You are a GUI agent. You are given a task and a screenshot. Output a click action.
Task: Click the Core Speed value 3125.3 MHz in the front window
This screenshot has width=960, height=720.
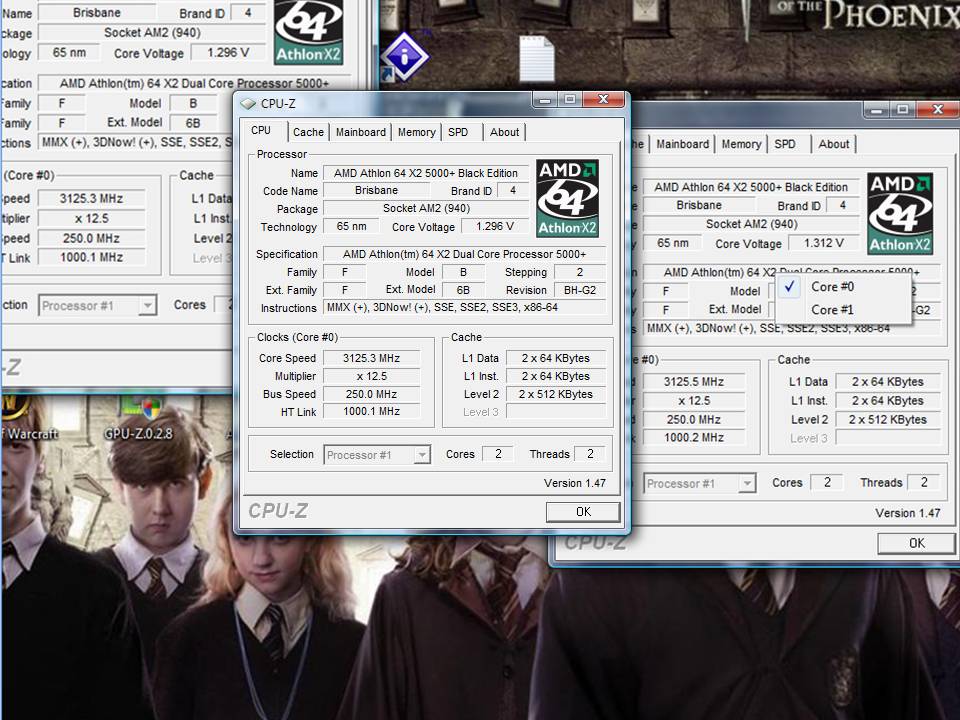click(372, 358)
